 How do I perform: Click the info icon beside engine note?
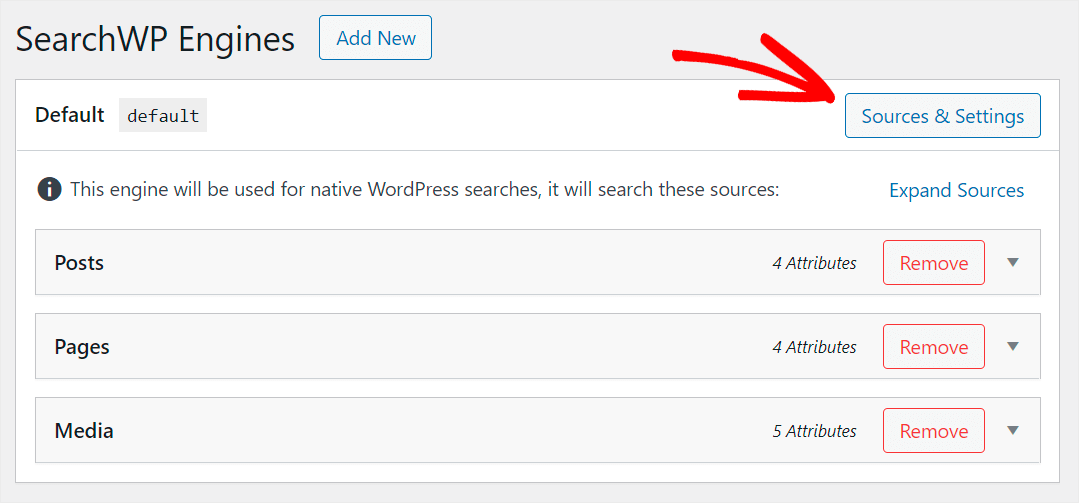50,189
